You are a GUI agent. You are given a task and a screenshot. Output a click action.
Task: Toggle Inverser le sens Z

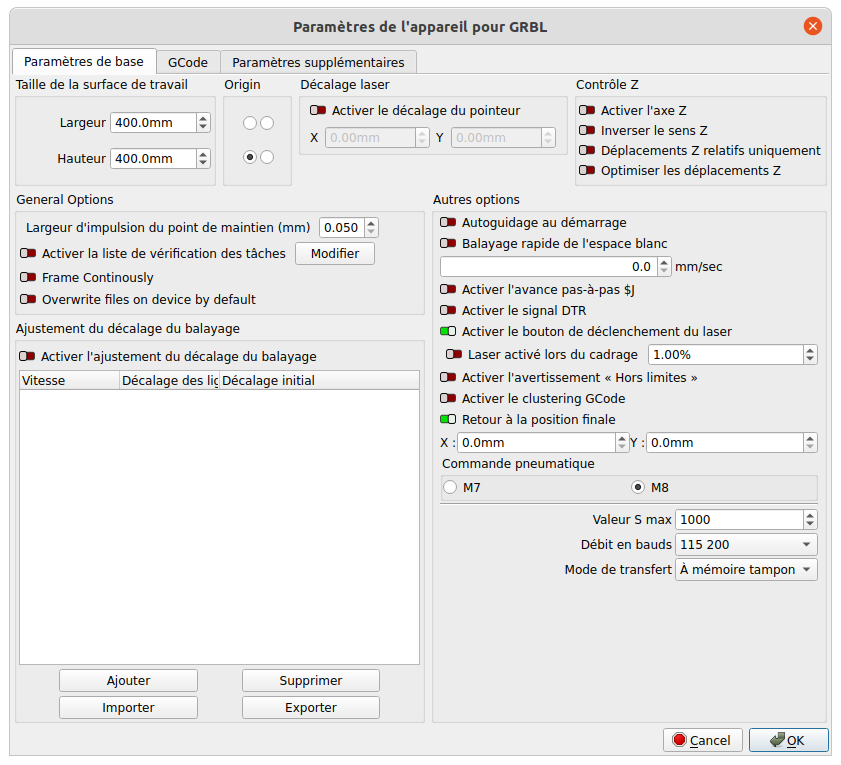click(587, 130)
